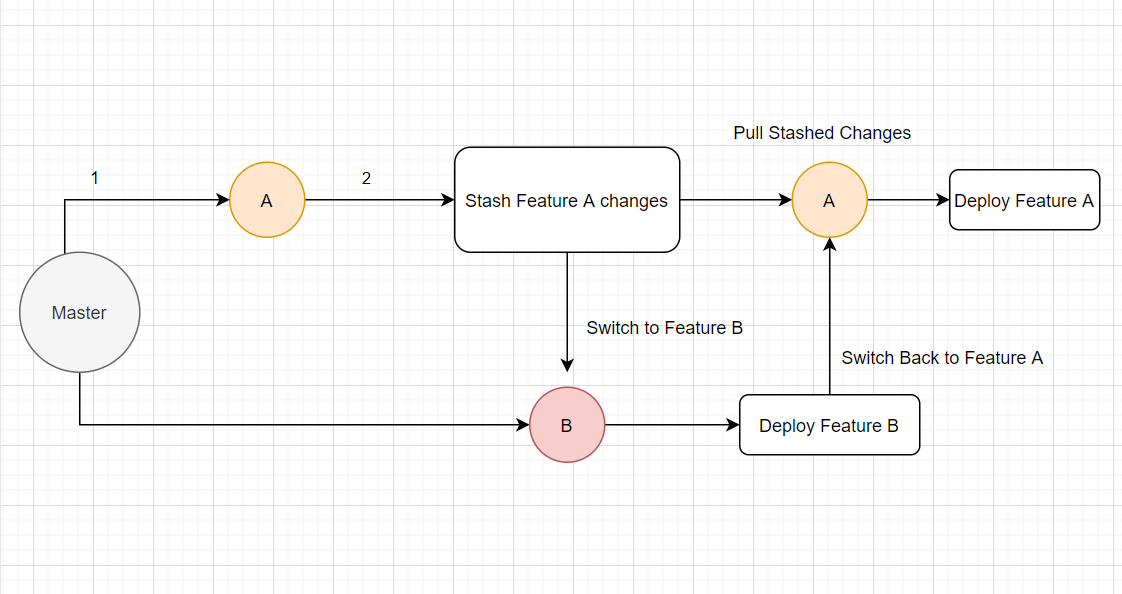
Task: Select edge label 1 near Master
Action: 94,178
